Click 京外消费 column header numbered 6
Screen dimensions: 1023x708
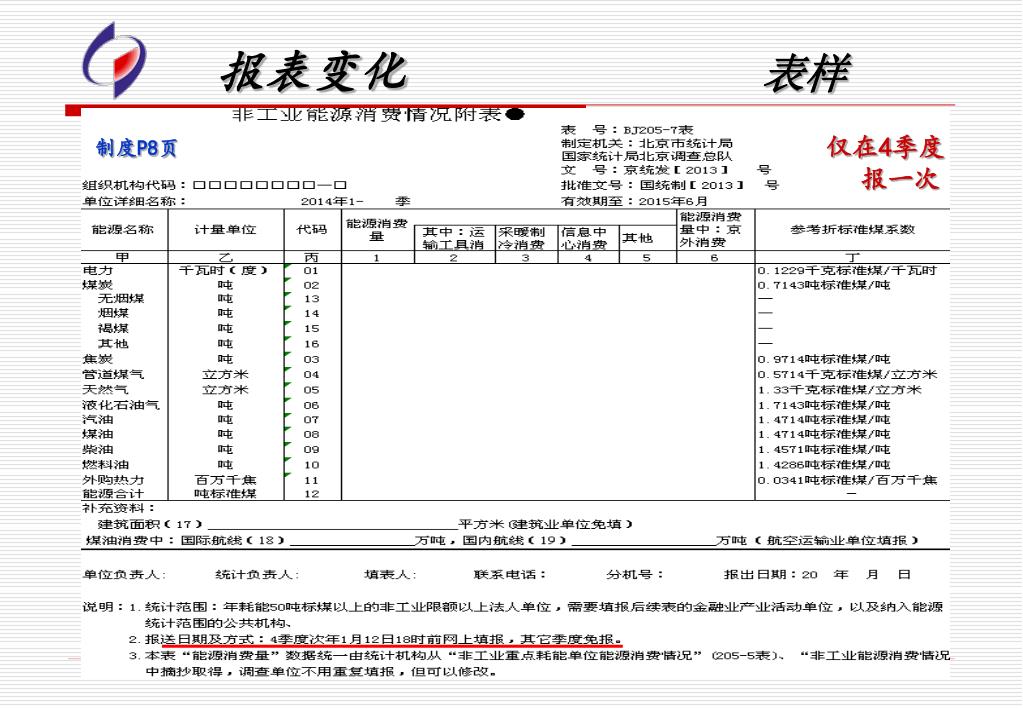[x=711, y=230]
